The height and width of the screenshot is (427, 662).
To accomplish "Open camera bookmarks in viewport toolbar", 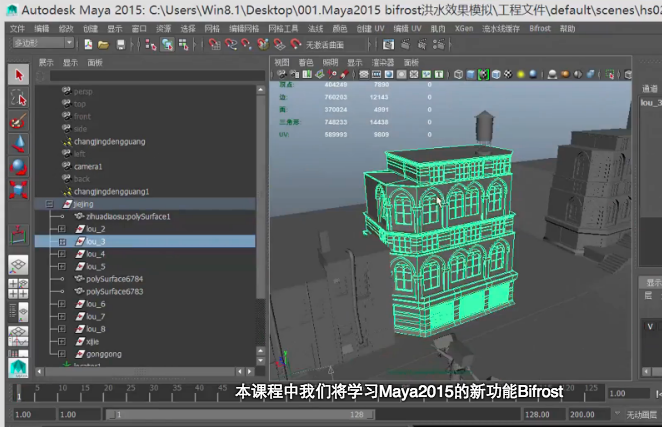I will click(307, 74).
